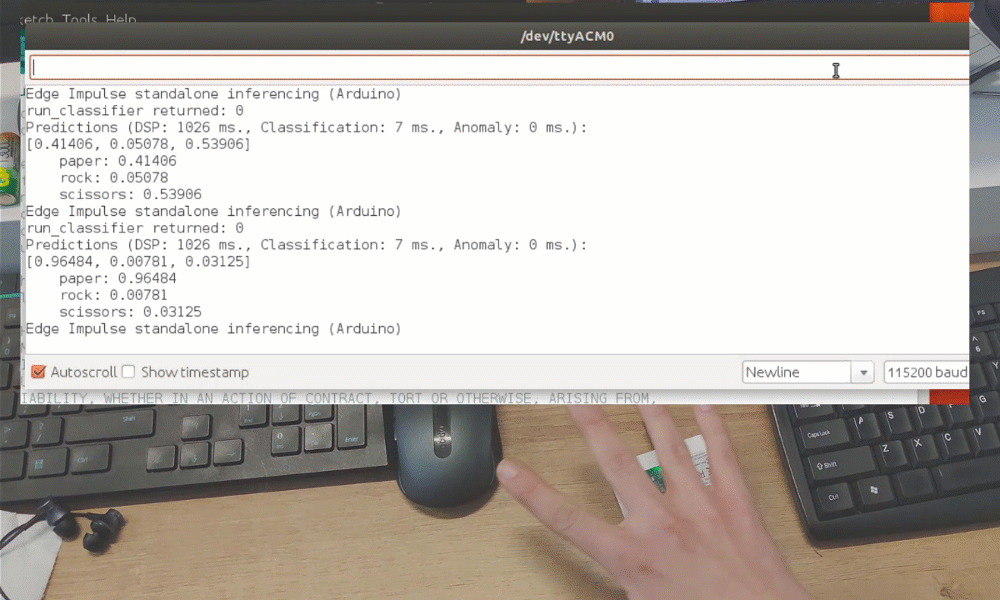This screenshot has height=600, width=1000.
Task: Open the Help menu in Arduino IDE
Action: [121, 19]
